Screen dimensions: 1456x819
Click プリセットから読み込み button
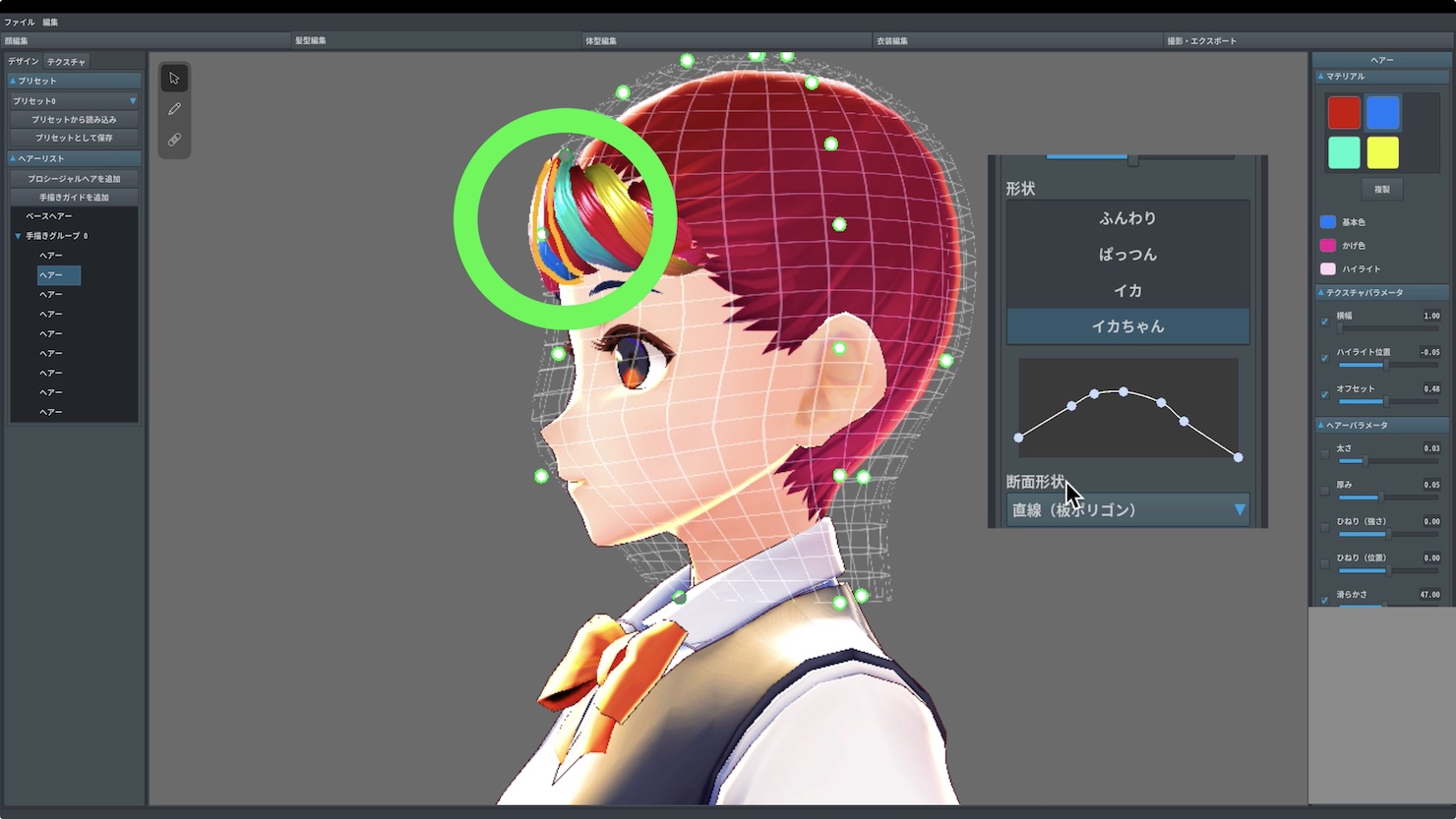click(74, 119)
